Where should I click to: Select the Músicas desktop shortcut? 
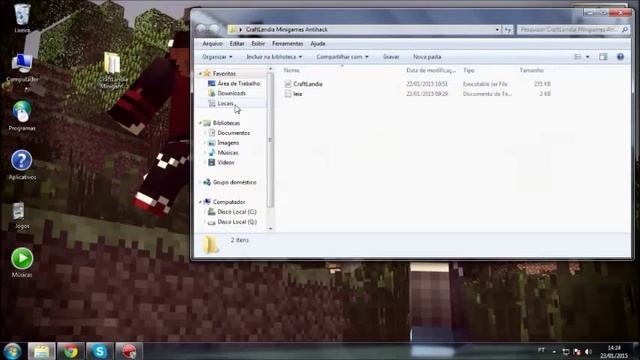[x=22, y=262]
